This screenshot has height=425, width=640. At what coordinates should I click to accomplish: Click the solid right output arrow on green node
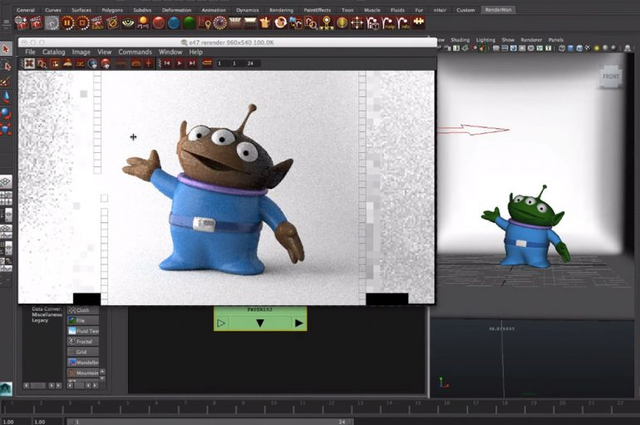tap(299, 323)
